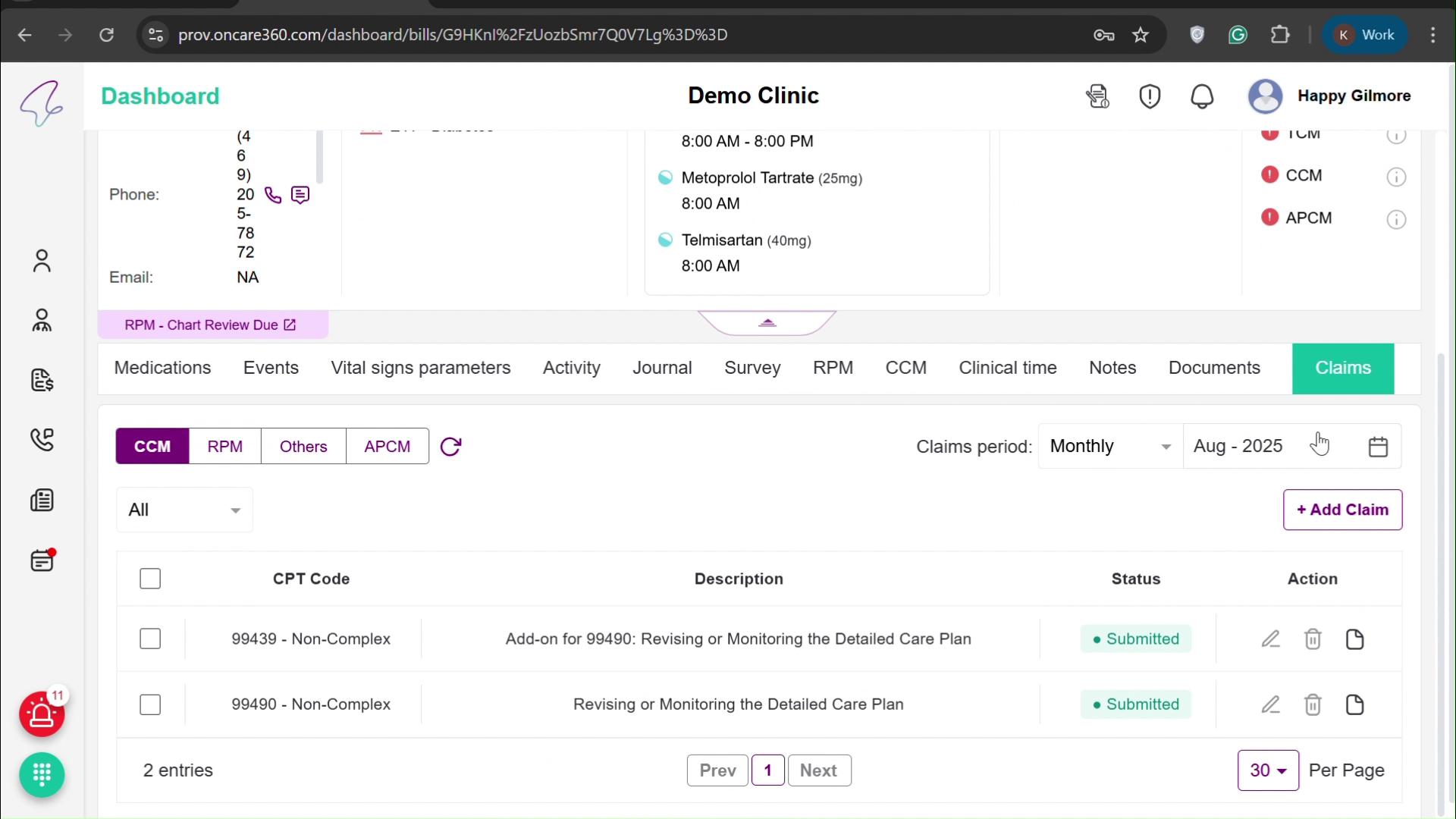1456x819 pixels.
Task: Select the APCM sub-tab
Action: tap(387, 446)
